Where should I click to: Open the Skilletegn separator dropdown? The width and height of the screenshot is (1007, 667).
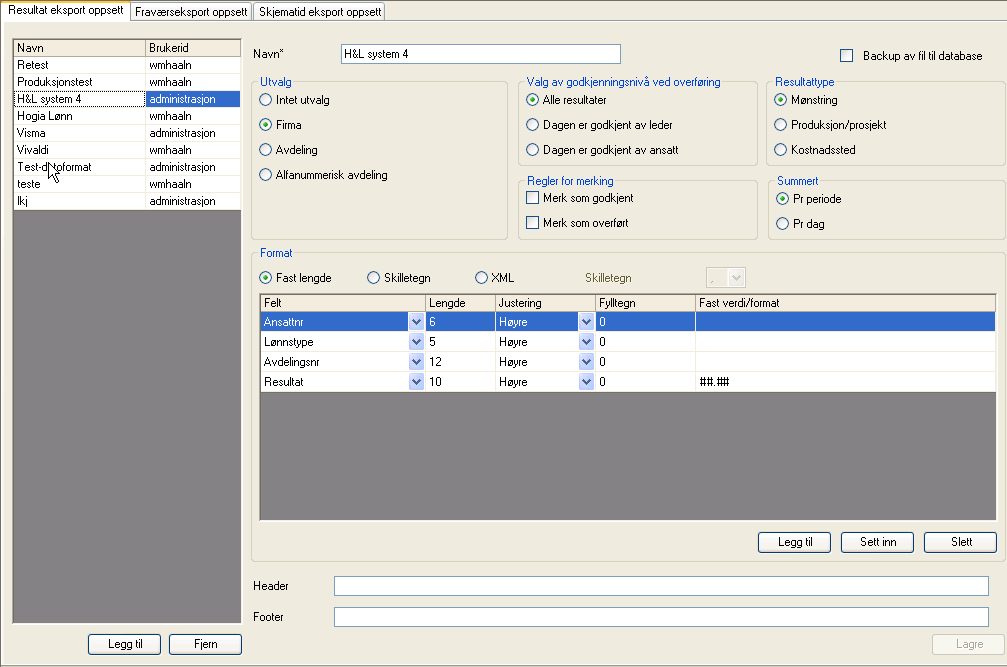pyautogui.click(x=737, y=278)
